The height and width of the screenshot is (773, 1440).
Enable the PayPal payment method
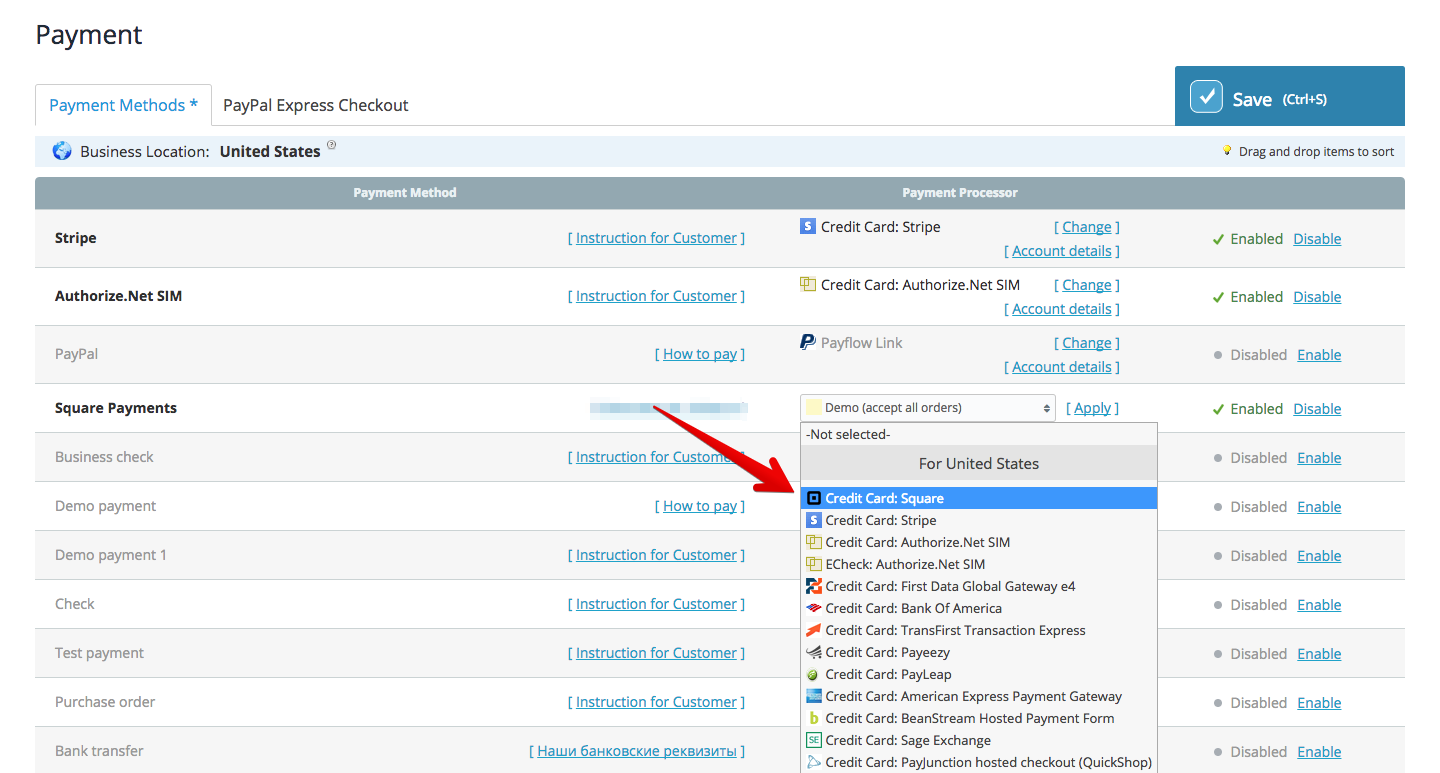point(1319,355)
